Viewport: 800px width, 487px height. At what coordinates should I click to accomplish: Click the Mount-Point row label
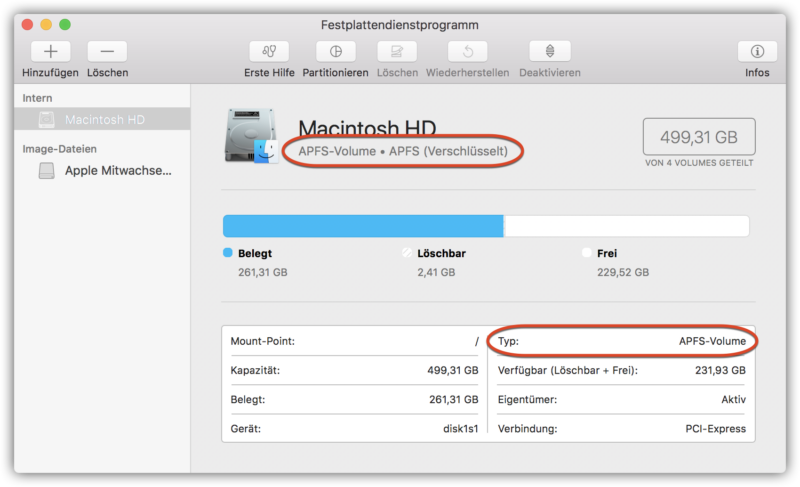point(263,341)
